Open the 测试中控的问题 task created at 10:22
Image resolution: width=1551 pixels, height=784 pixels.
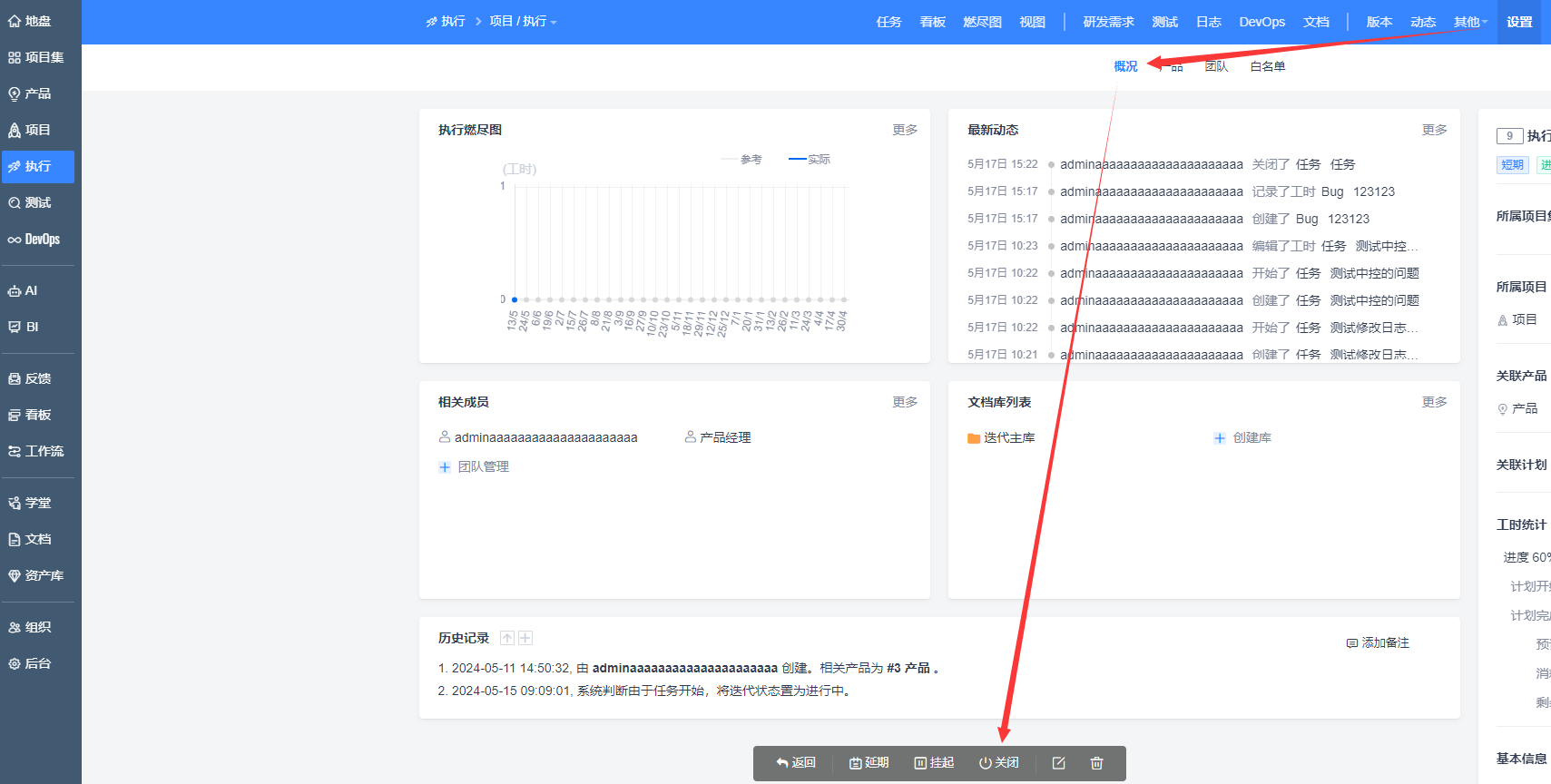point(1374,300)
